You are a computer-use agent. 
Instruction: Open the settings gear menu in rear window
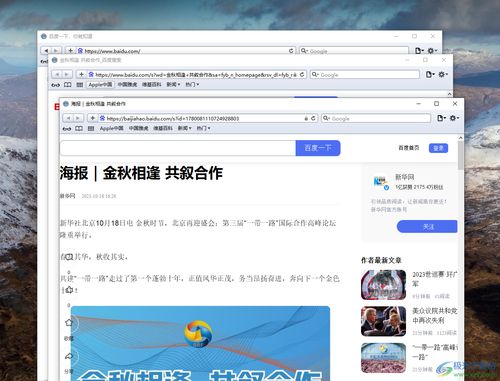[432, 51]
